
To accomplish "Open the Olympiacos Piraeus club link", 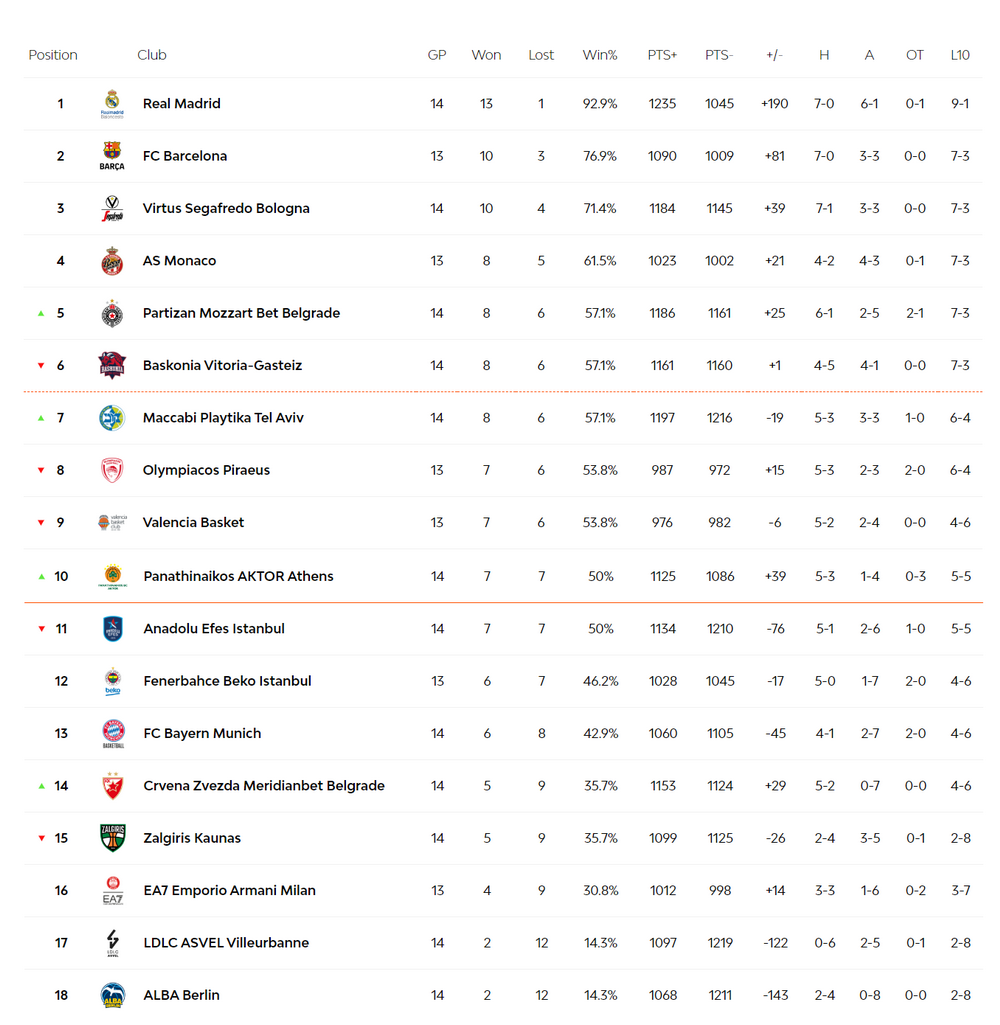I will coord(206,470).
